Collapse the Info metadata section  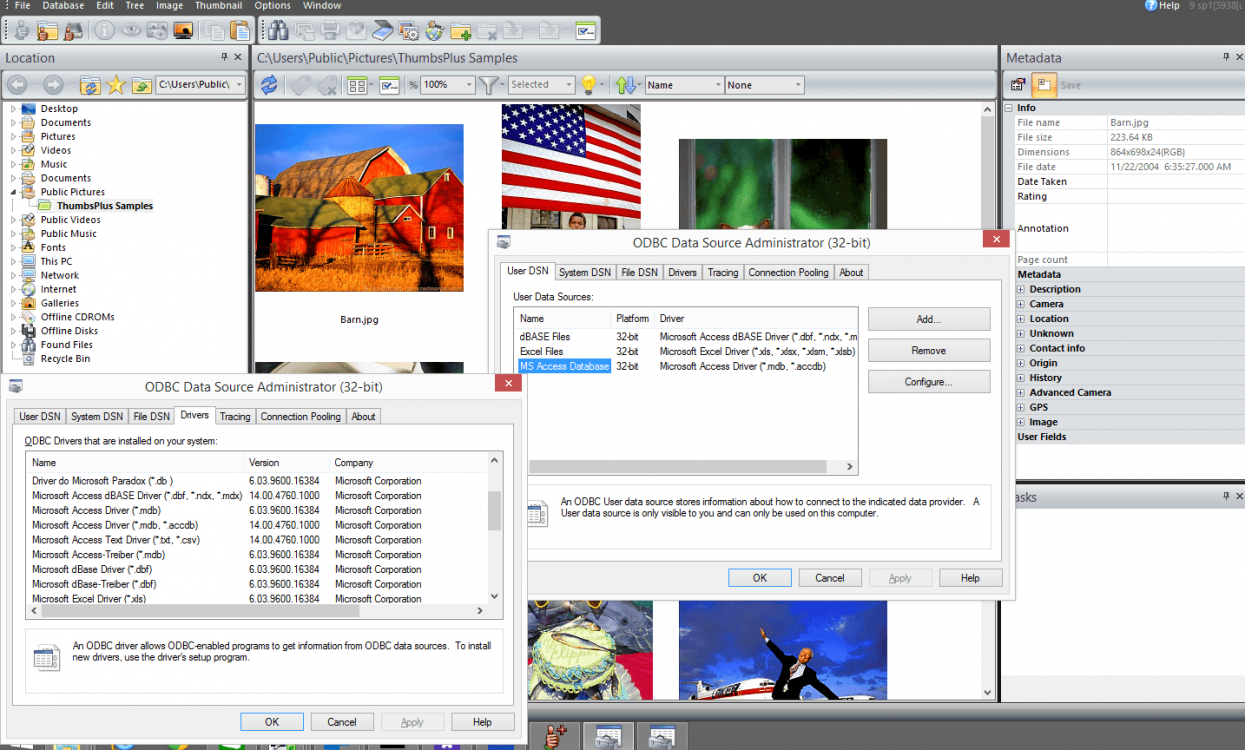[1009, 107]
